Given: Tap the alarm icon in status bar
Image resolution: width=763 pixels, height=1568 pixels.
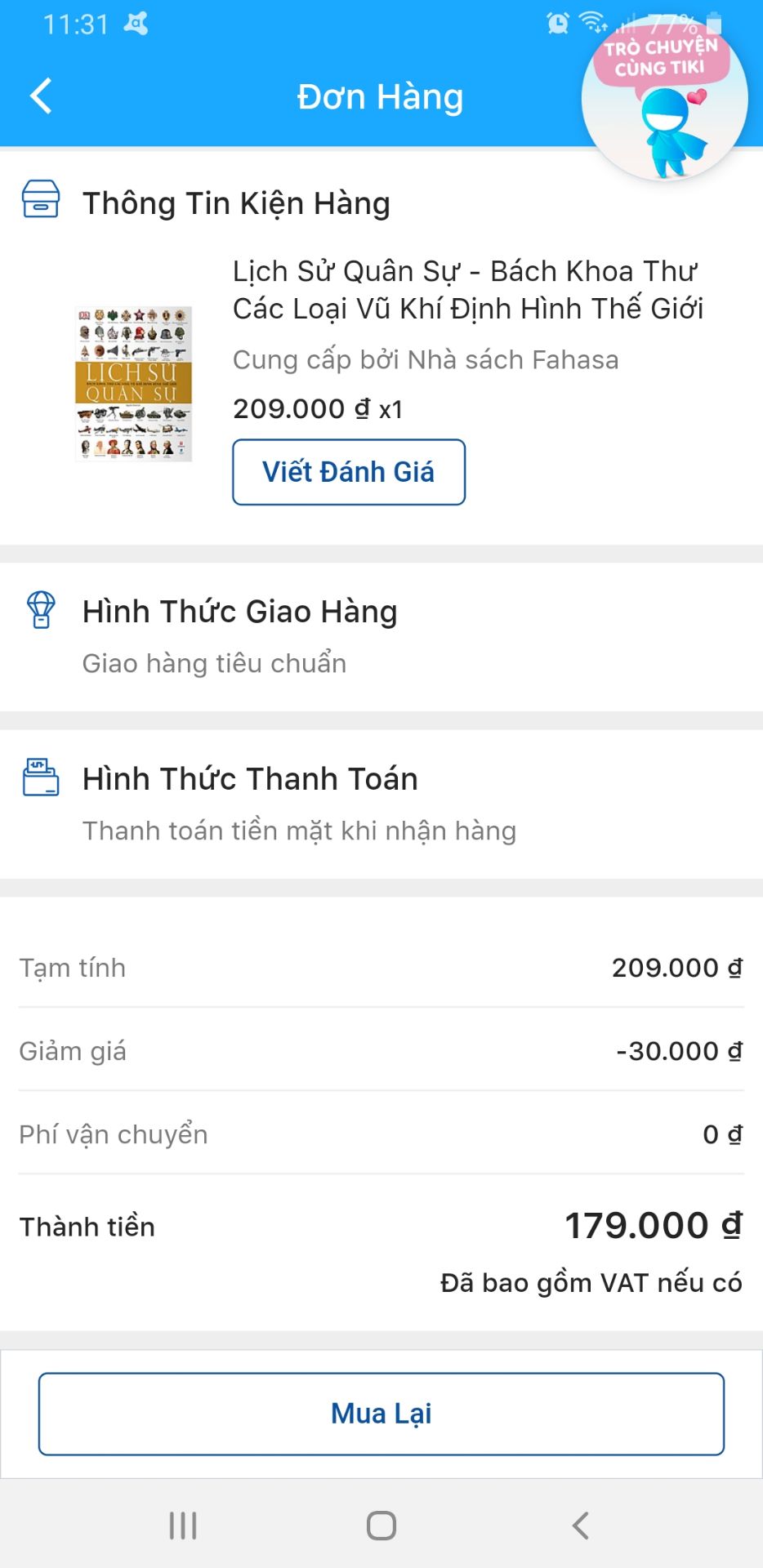Looking at the screenshot, I should pyautogui.click(x=558, y=23).
